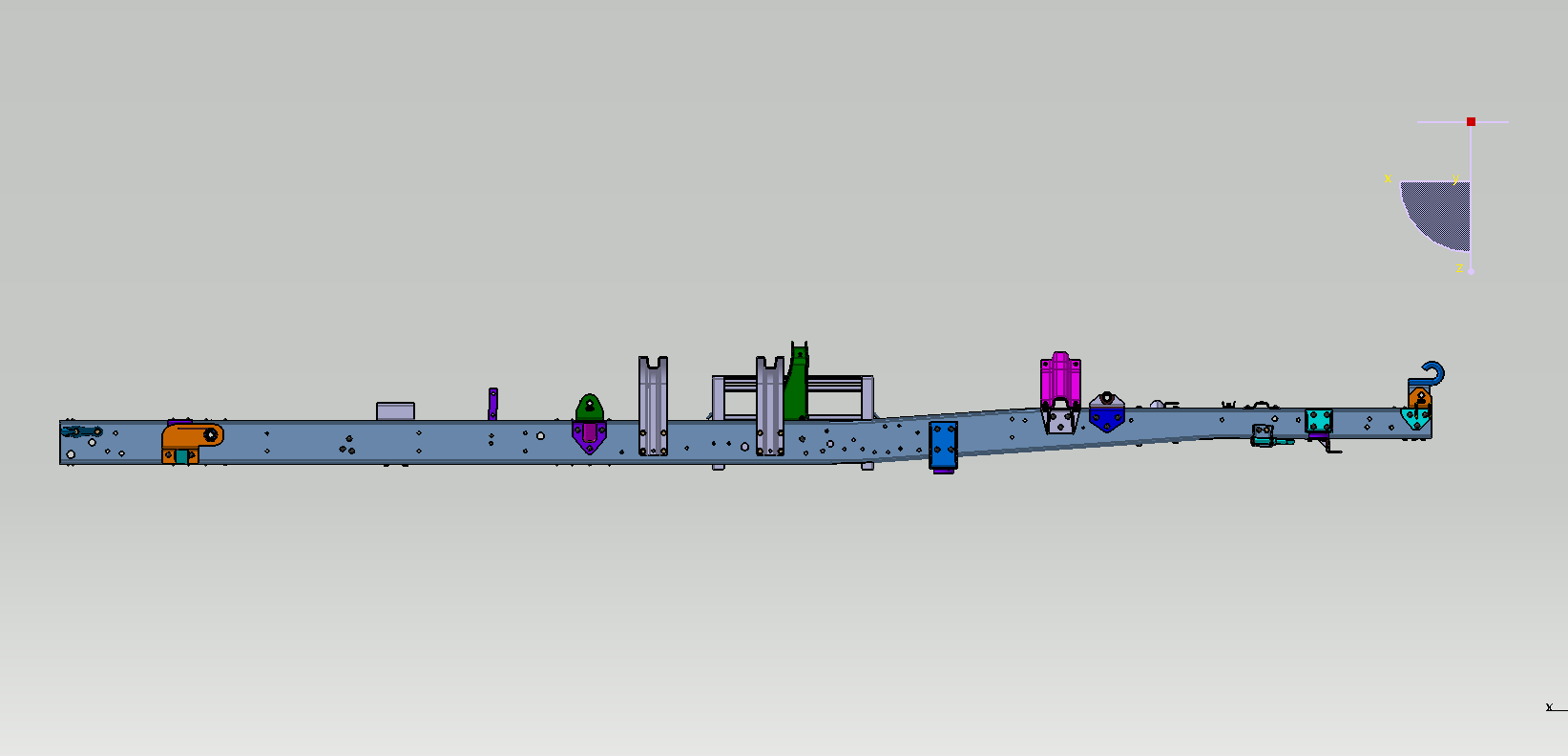Image resolution: width=1568 pixels, height=756 pixels.
Task: Select the horizontal grey rail frame behind the green bracket
Action: 792,397
